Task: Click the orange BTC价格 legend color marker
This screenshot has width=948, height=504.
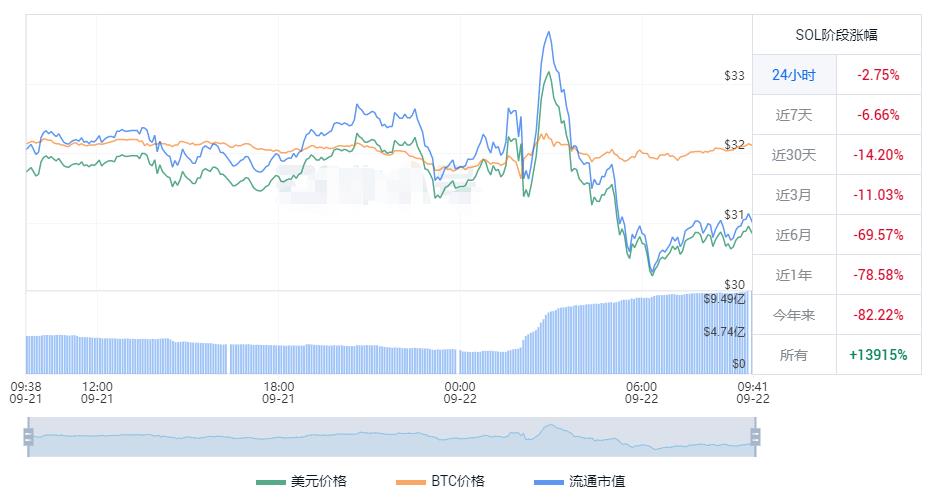Action: 410,482
